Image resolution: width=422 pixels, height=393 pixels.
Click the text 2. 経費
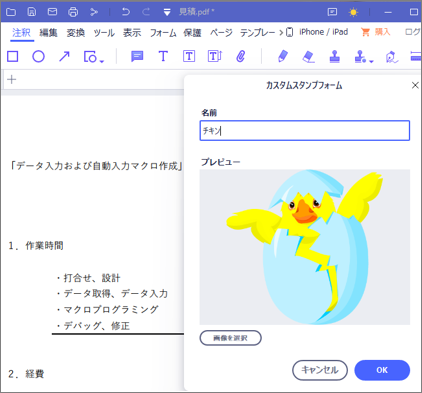(26, 374)
